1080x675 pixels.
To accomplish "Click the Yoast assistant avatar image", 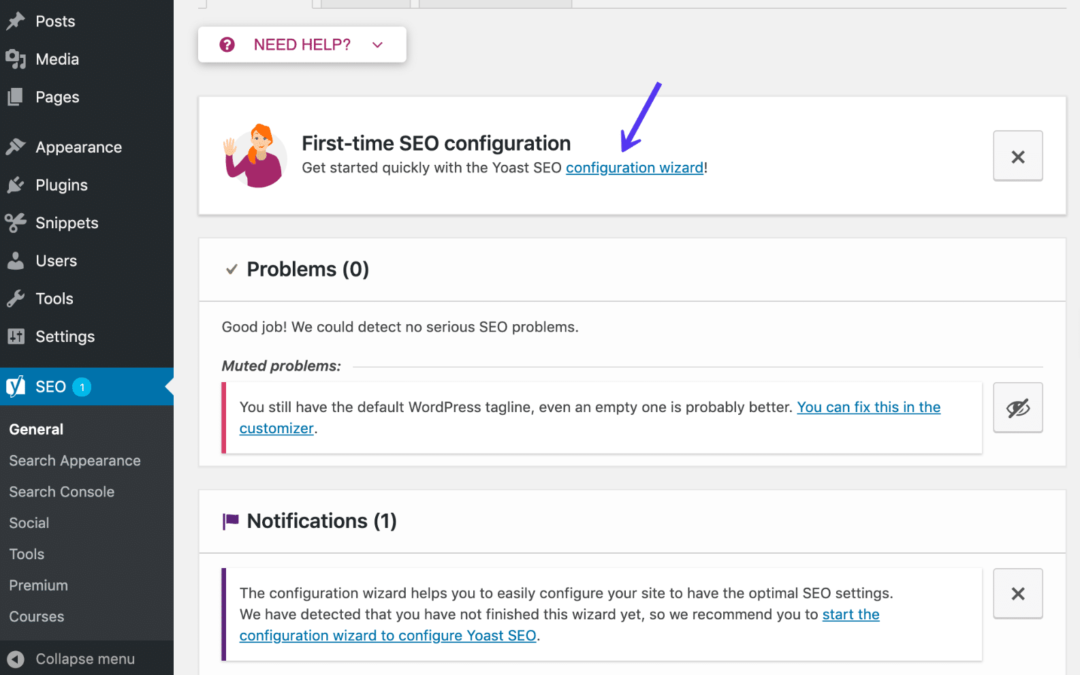I will pos(255,156).
